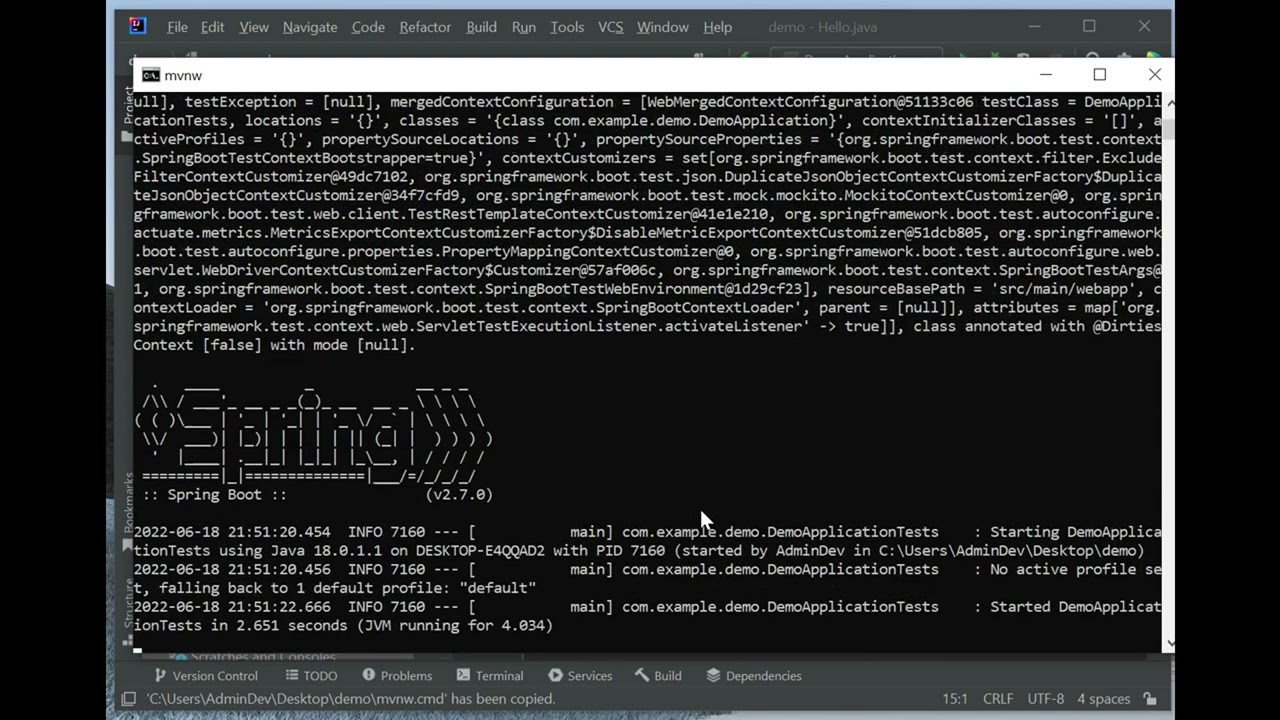Open the Code menu
The height and width of the screenshot is (720, 1280).
368,27
